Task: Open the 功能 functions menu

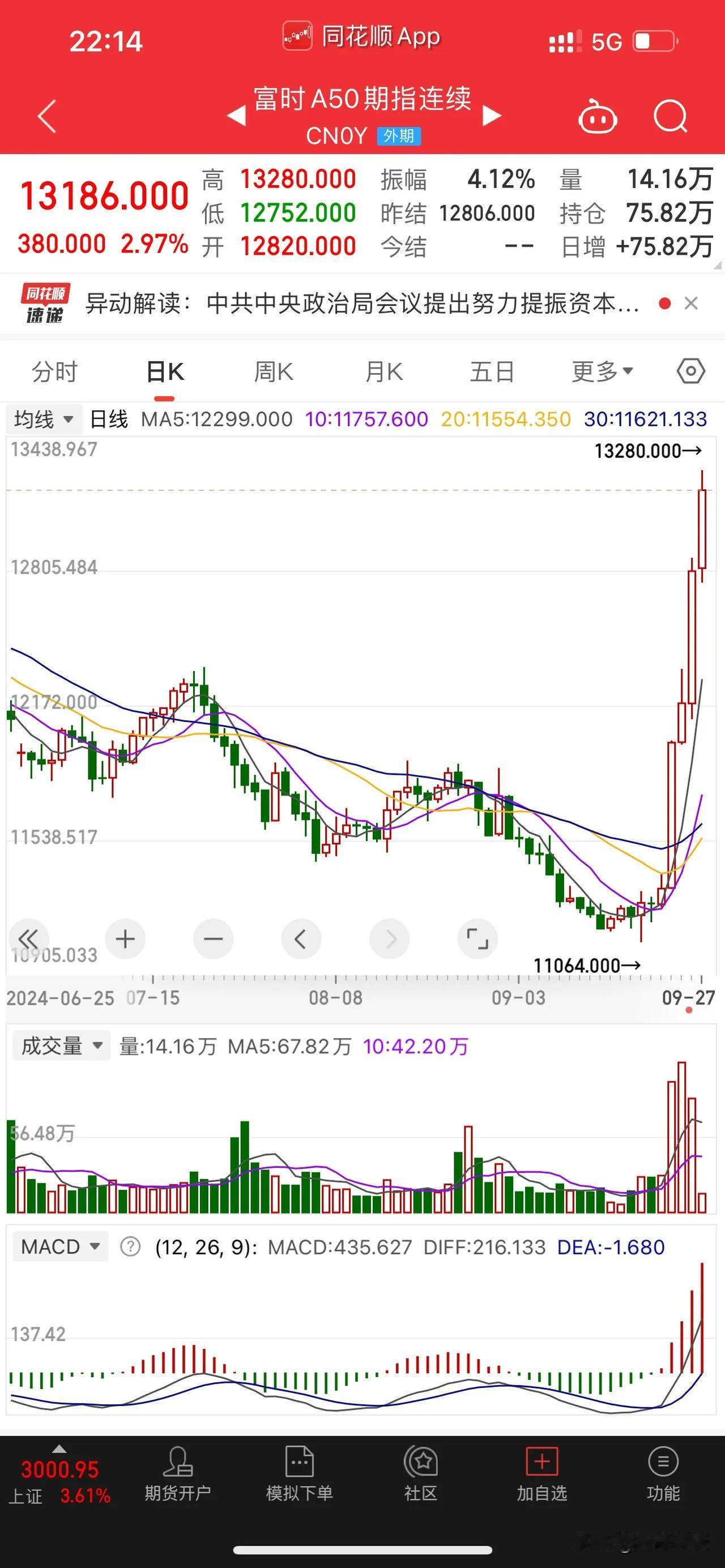Action: (x=663, y=1474)
